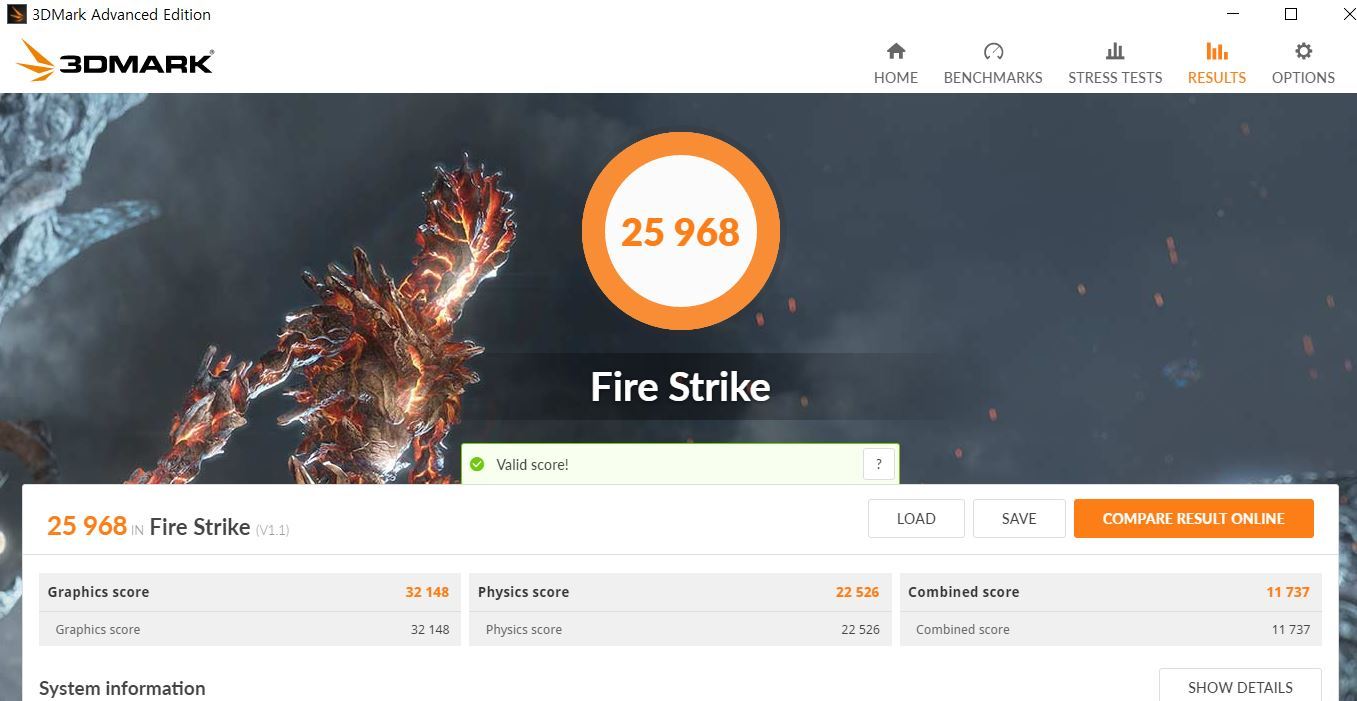Image resolution: width=1357 pixels, height=701 pixels.
Task: Click the large Fire Strike title
Action: (x=680, y=387)
